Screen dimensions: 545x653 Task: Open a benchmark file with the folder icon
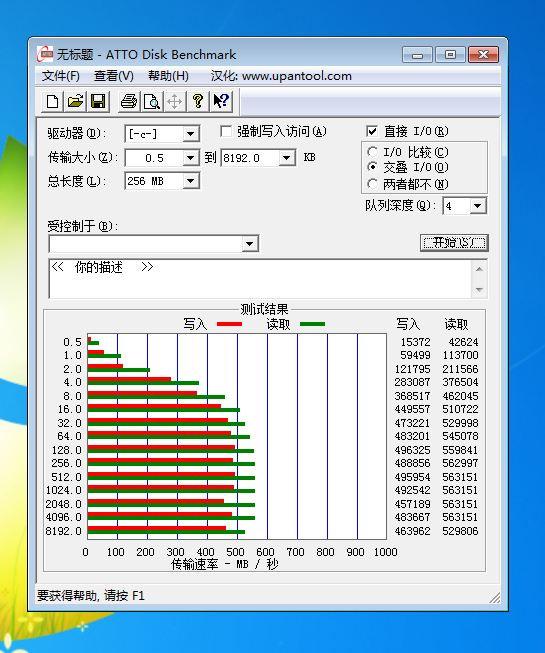75,101
